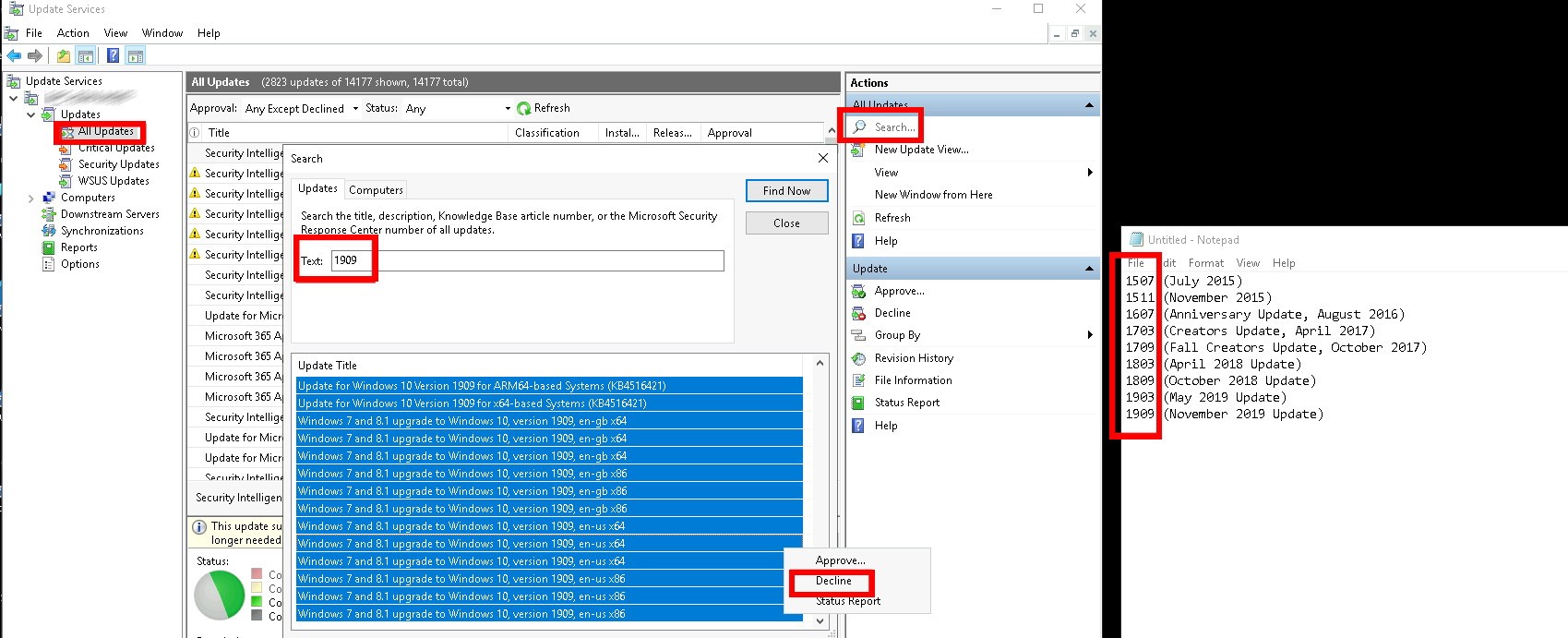Viewport: 1568px width, 638px height.
Task: Collapse the Update actions section
Action: tap(1089, 269)
